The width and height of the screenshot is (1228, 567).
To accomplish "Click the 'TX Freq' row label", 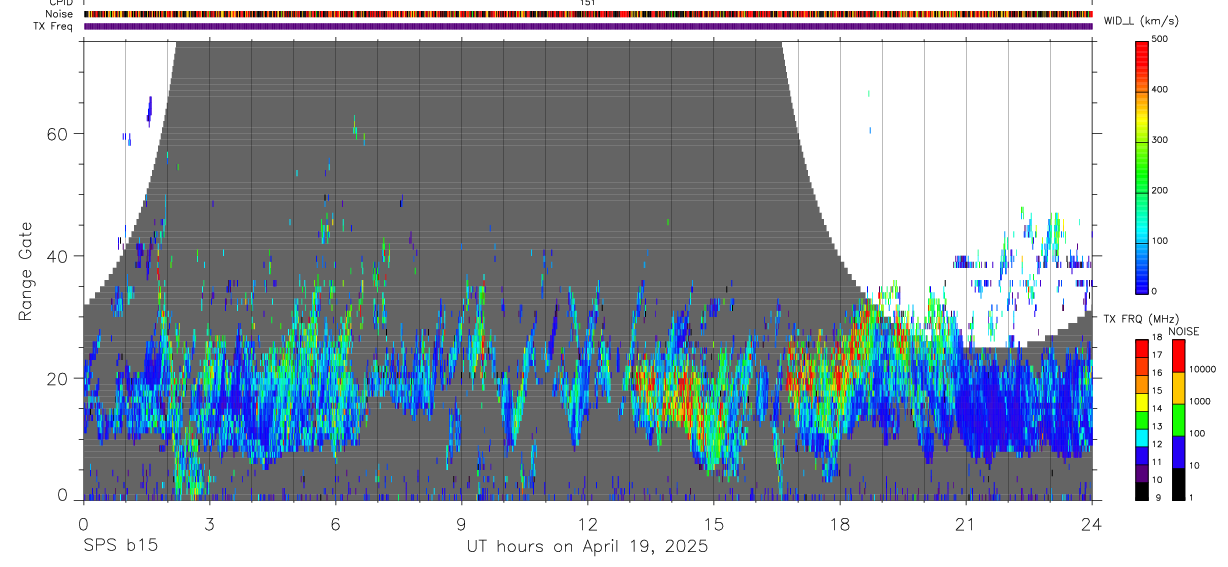I will click(x=53, y=26).
